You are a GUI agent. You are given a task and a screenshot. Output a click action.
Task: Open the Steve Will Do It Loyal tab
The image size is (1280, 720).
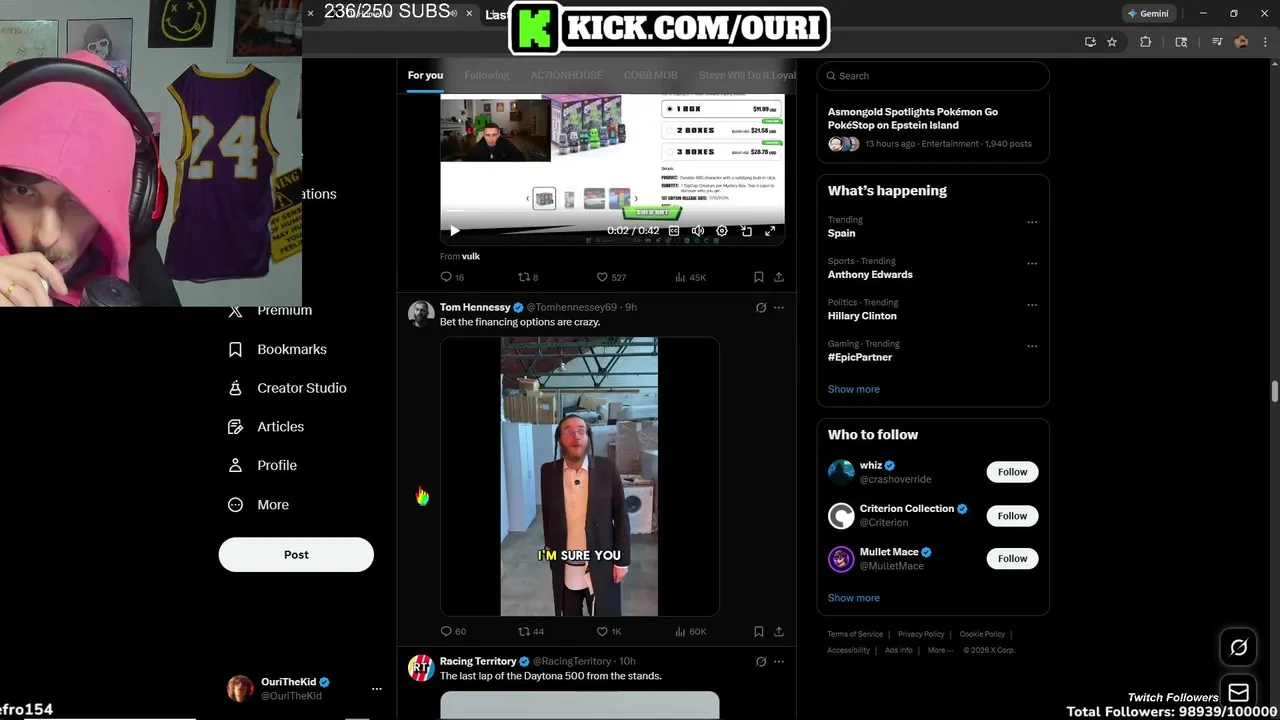[747, 75]
